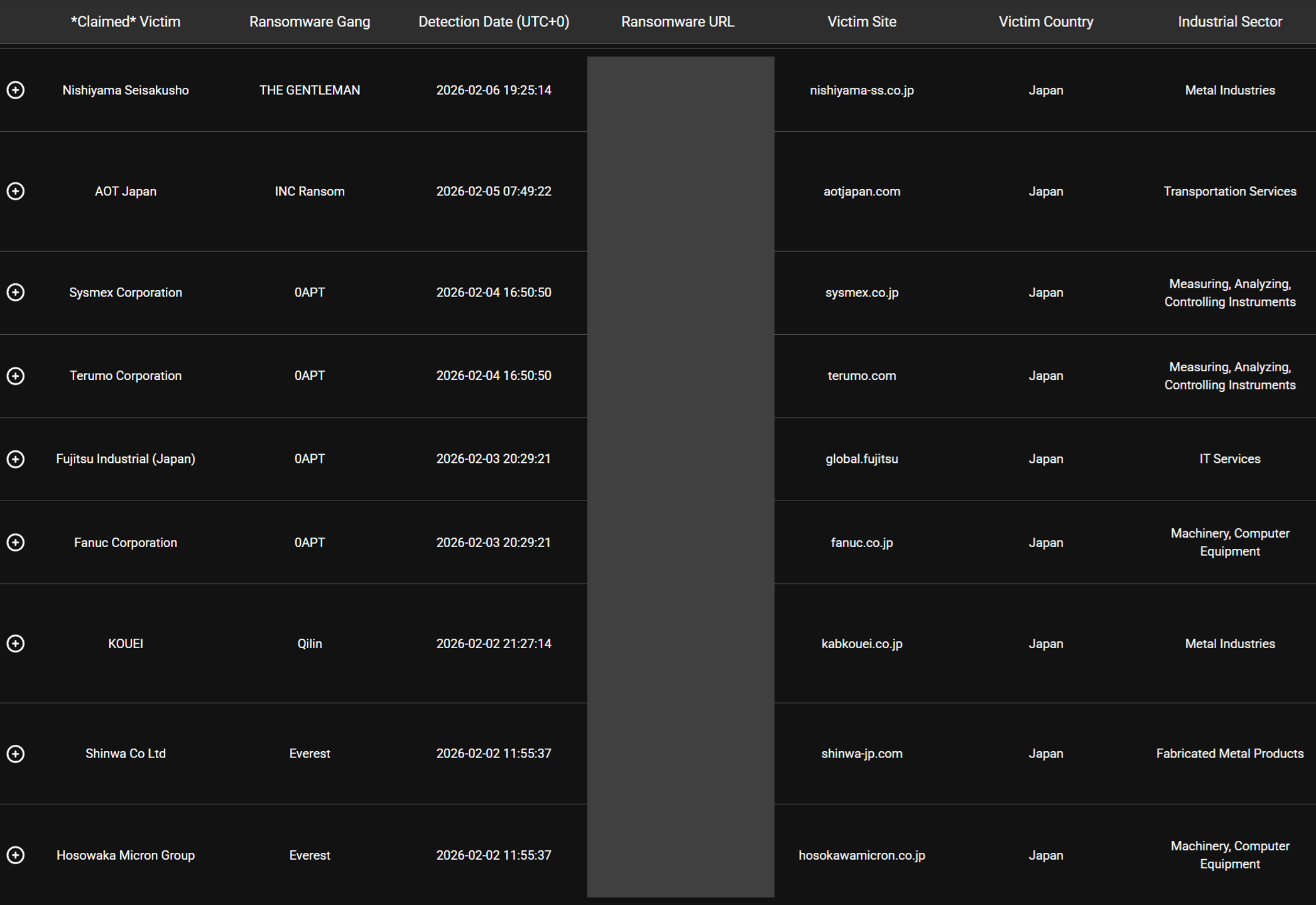The width and height of the screenshot is (1316, 905).
Task: Sort by Detection Date (UTC+0) header
Action: point(494,22)
